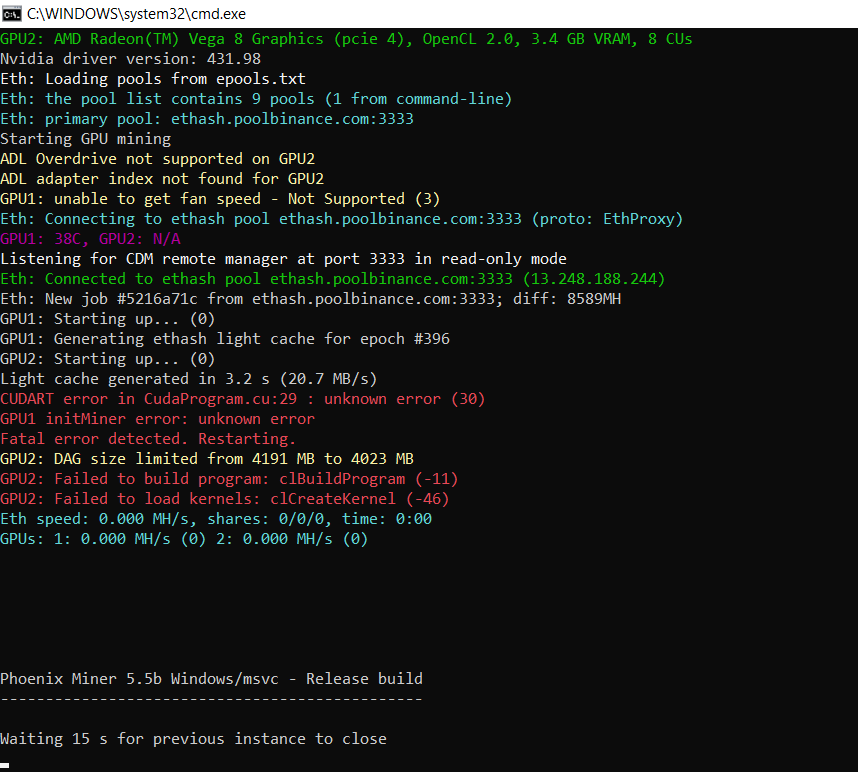The image size is (858, 772).
Task: Click 'GPU1: unable to get fan speed' line
Action: [x=220, y=199]
